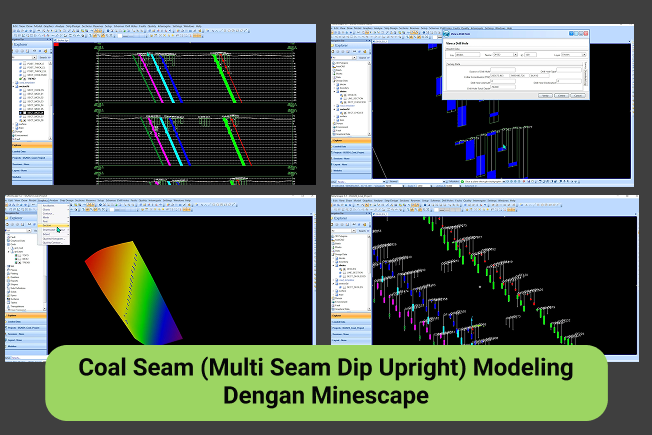652x435 pixels.
Task: Open Layers bar in rainbow surface window
Action: click(x=26, y=340)
